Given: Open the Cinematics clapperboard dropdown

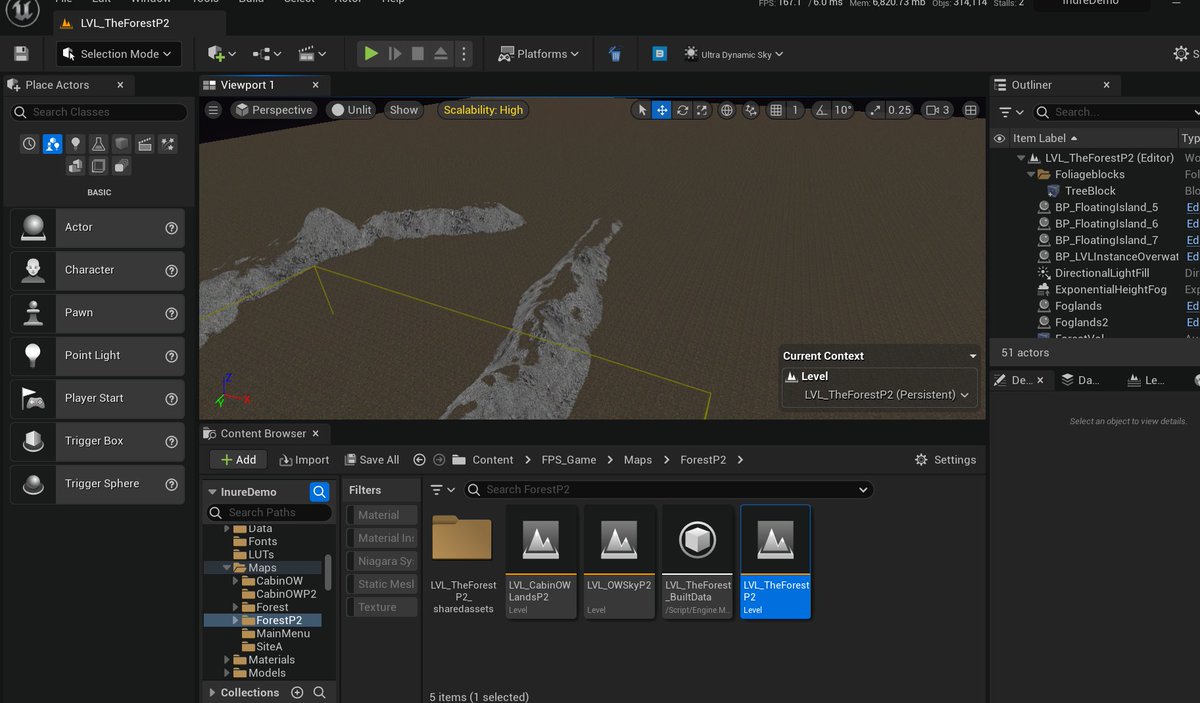Looking at the screenshot, I should coord(313,54).
